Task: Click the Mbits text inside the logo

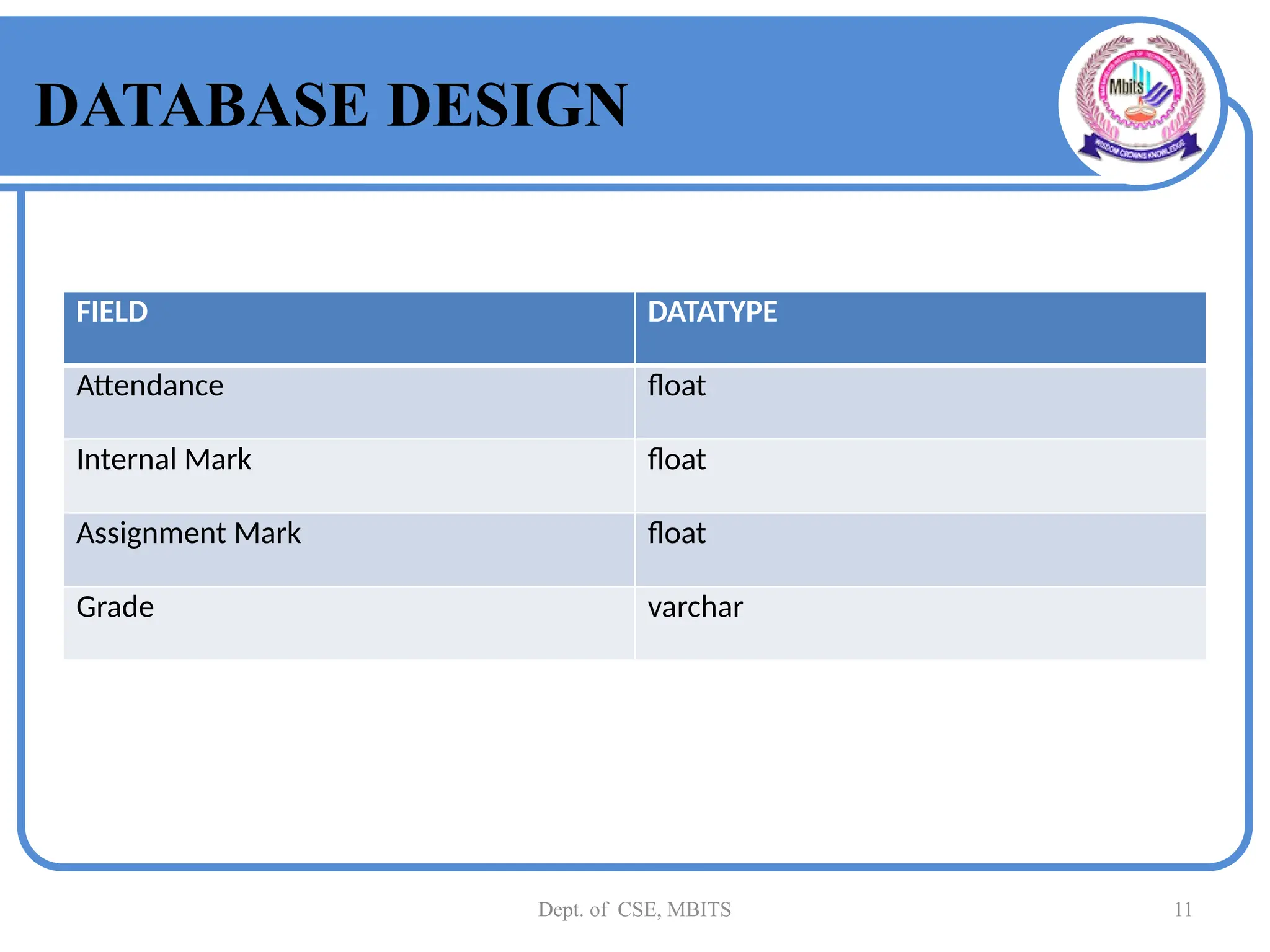Action: click(1126, 87)
